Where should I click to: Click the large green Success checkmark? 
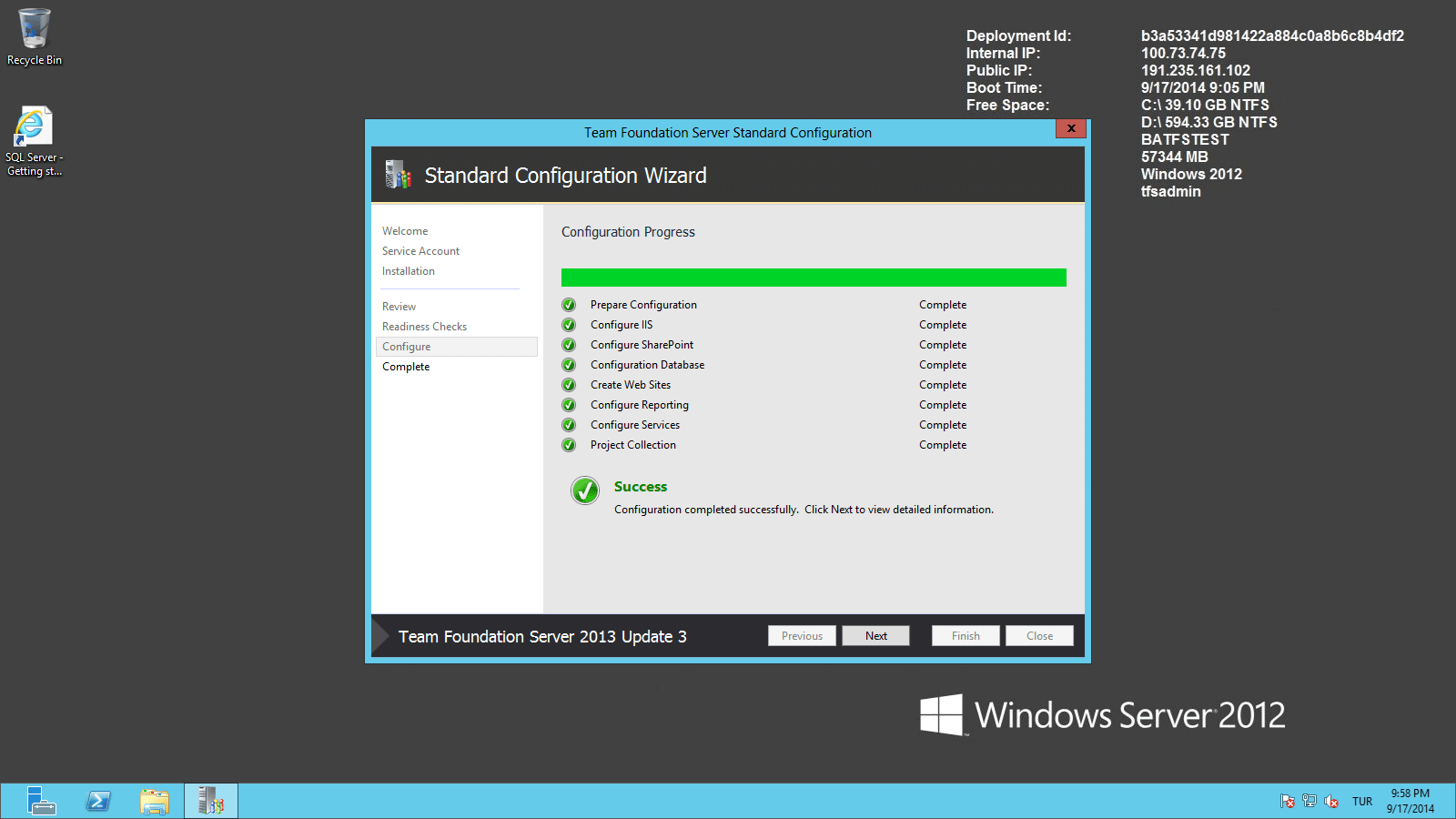pyautogui.click(x=585, y=490)
